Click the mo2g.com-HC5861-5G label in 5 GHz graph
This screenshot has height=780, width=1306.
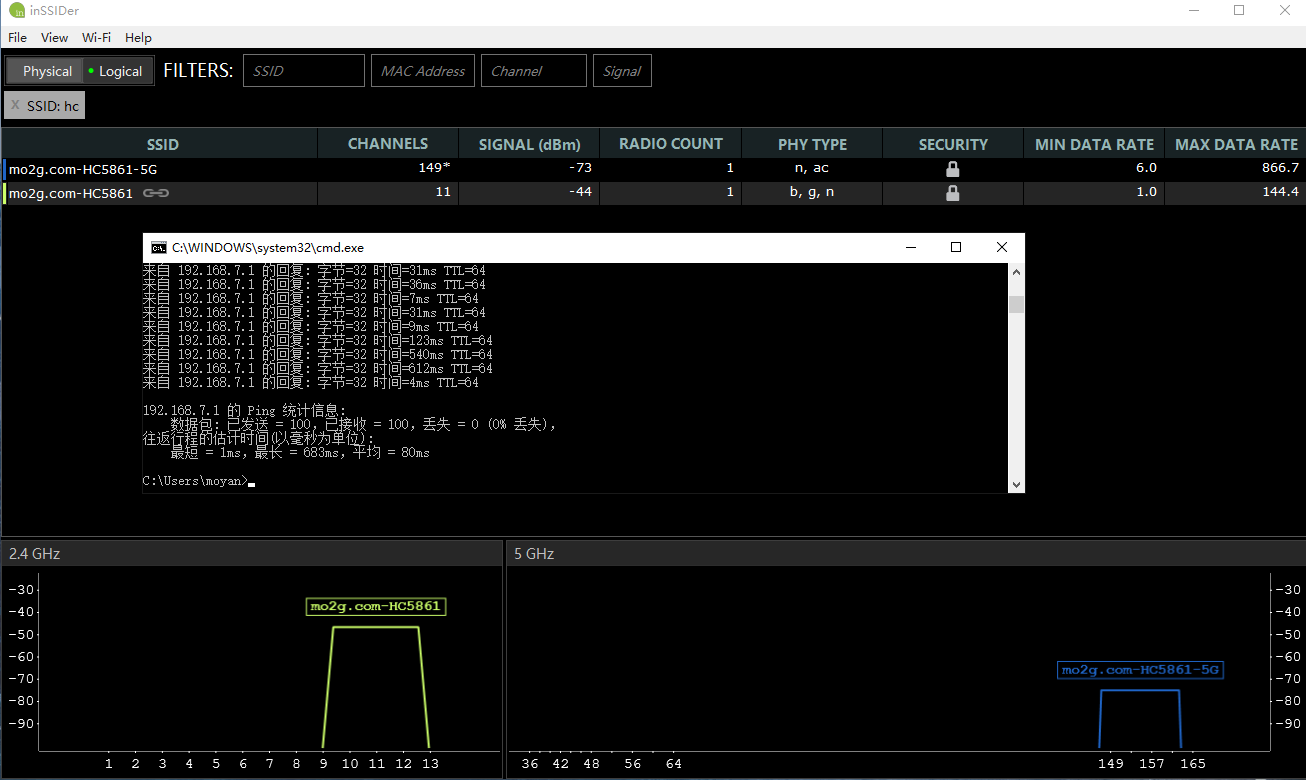(1140, 670)
